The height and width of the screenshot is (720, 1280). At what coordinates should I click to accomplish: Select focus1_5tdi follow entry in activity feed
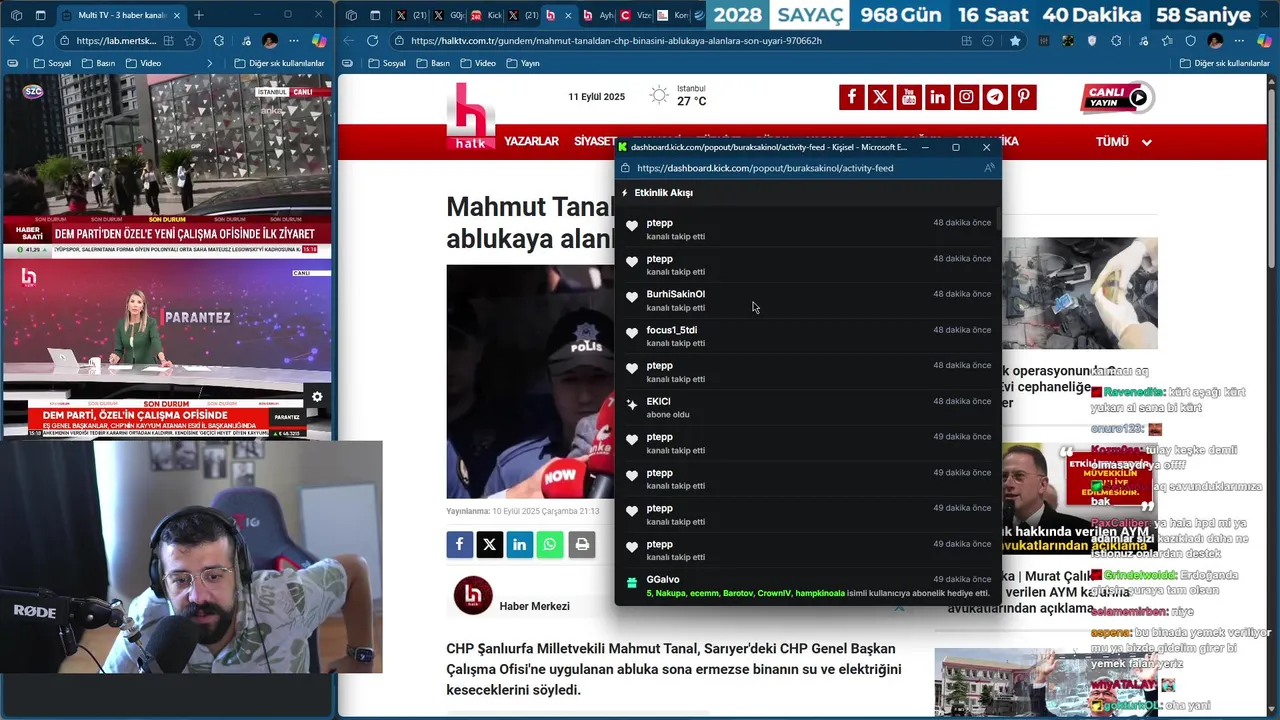coord(808,336)
